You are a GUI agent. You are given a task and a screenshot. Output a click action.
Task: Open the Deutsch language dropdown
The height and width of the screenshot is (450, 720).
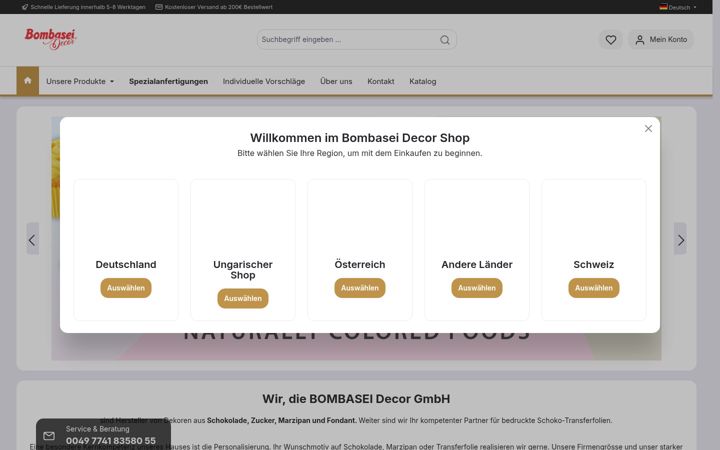pyautogui.click(x=678, y=7)
